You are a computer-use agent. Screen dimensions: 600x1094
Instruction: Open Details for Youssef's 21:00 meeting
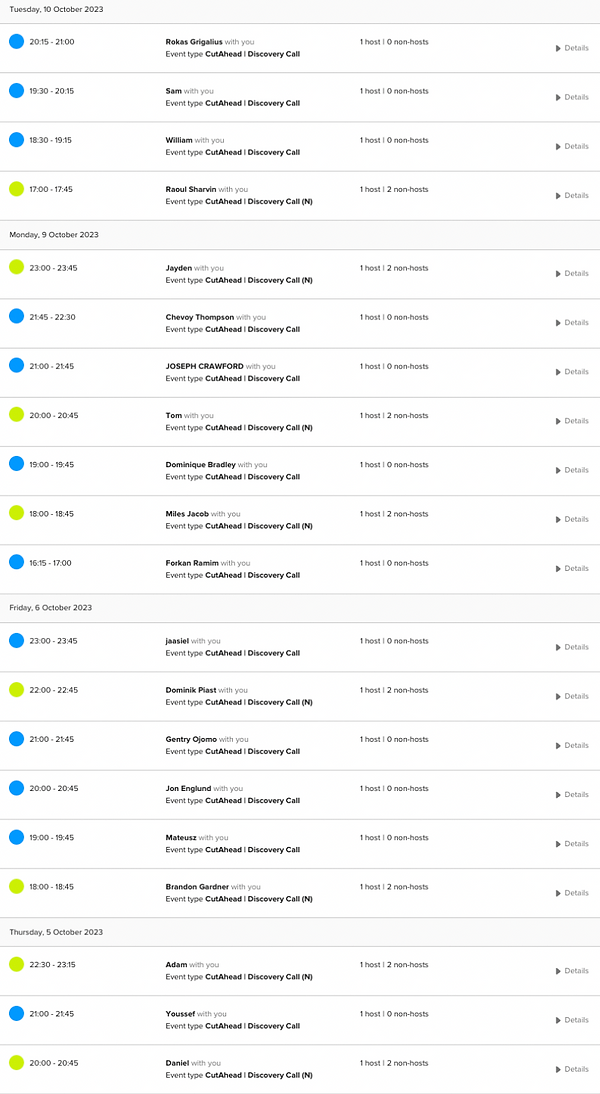571,1019
